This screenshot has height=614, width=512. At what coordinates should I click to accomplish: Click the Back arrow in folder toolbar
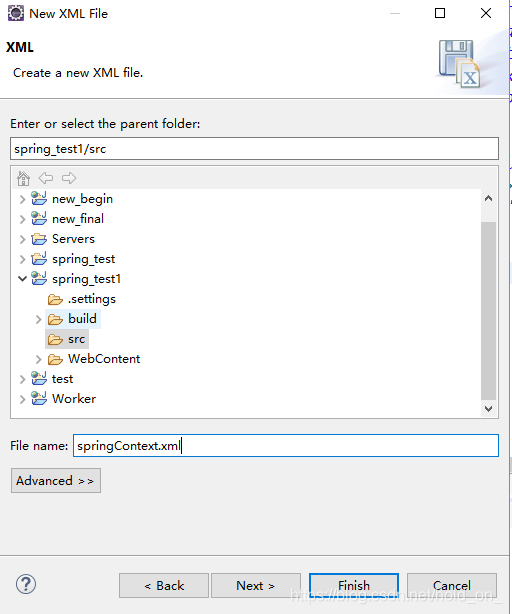pos(46,178)
